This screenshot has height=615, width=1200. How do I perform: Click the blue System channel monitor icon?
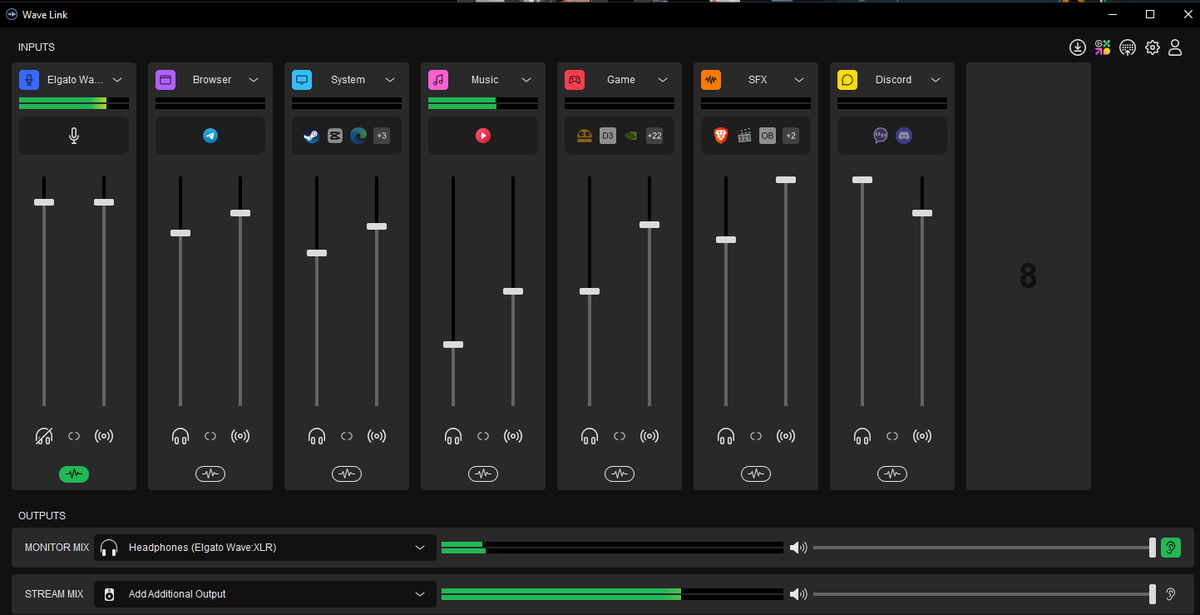[302, 79]
